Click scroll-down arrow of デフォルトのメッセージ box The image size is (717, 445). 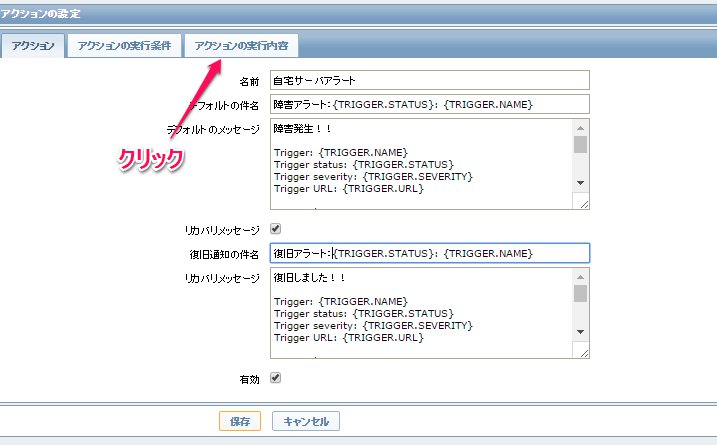coord(580,184)
